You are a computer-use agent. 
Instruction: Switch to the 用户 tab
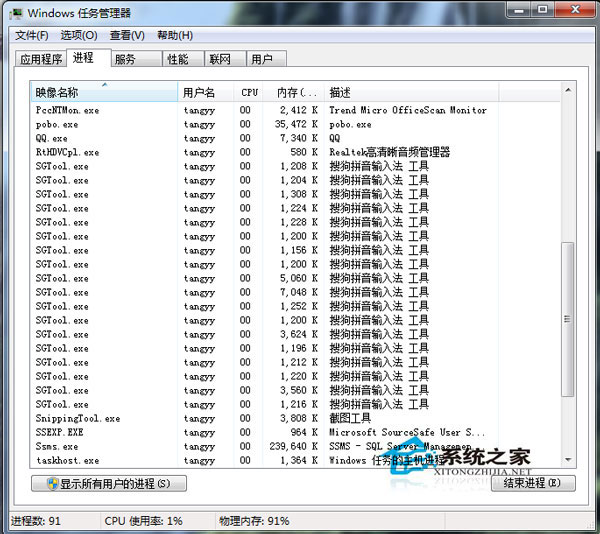click(x=267, y=59)
